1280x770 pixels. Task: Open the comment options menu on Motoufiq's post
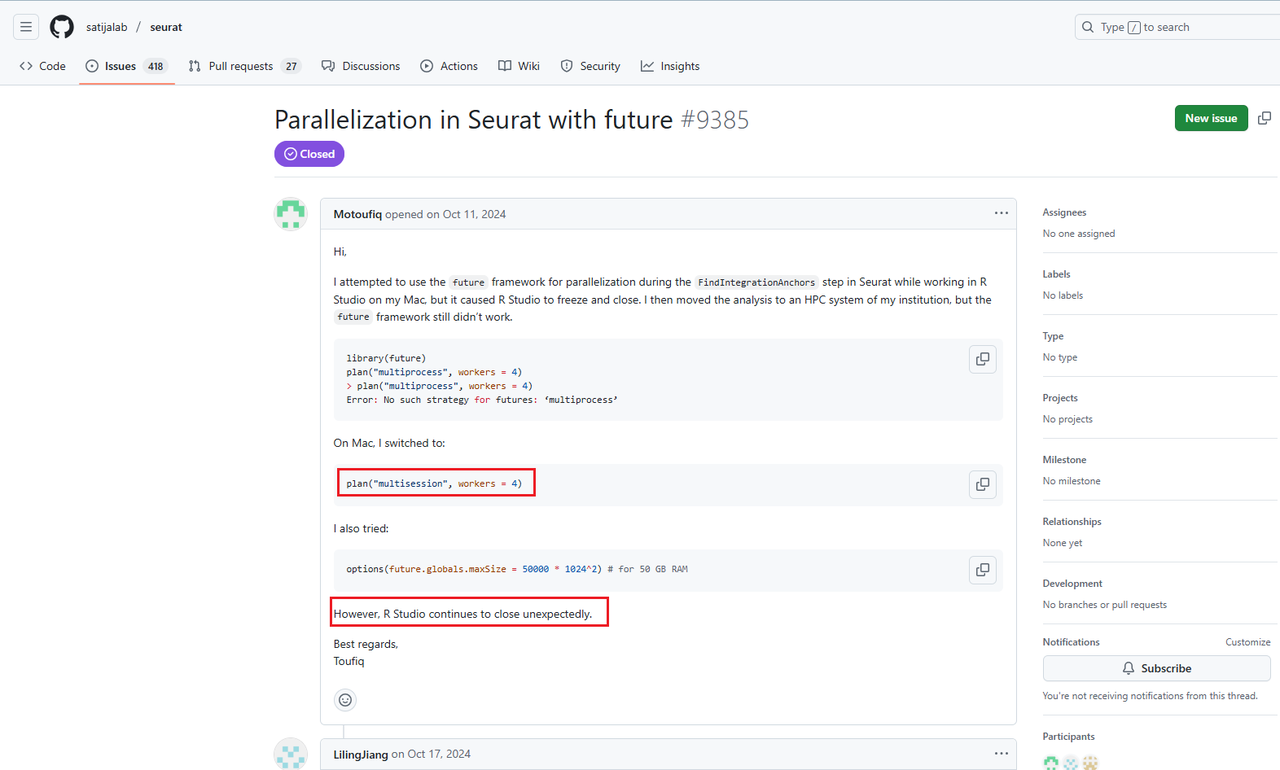point(1001,213)
